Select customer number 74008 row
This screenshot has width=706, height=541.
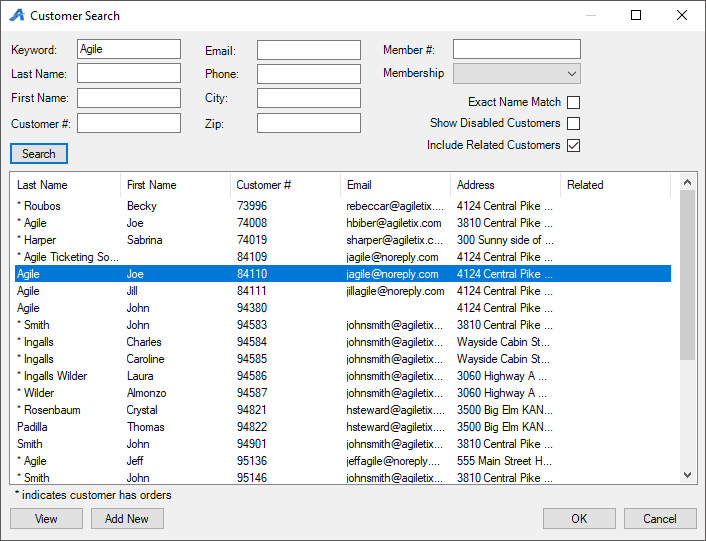click(x=343, y=223)
